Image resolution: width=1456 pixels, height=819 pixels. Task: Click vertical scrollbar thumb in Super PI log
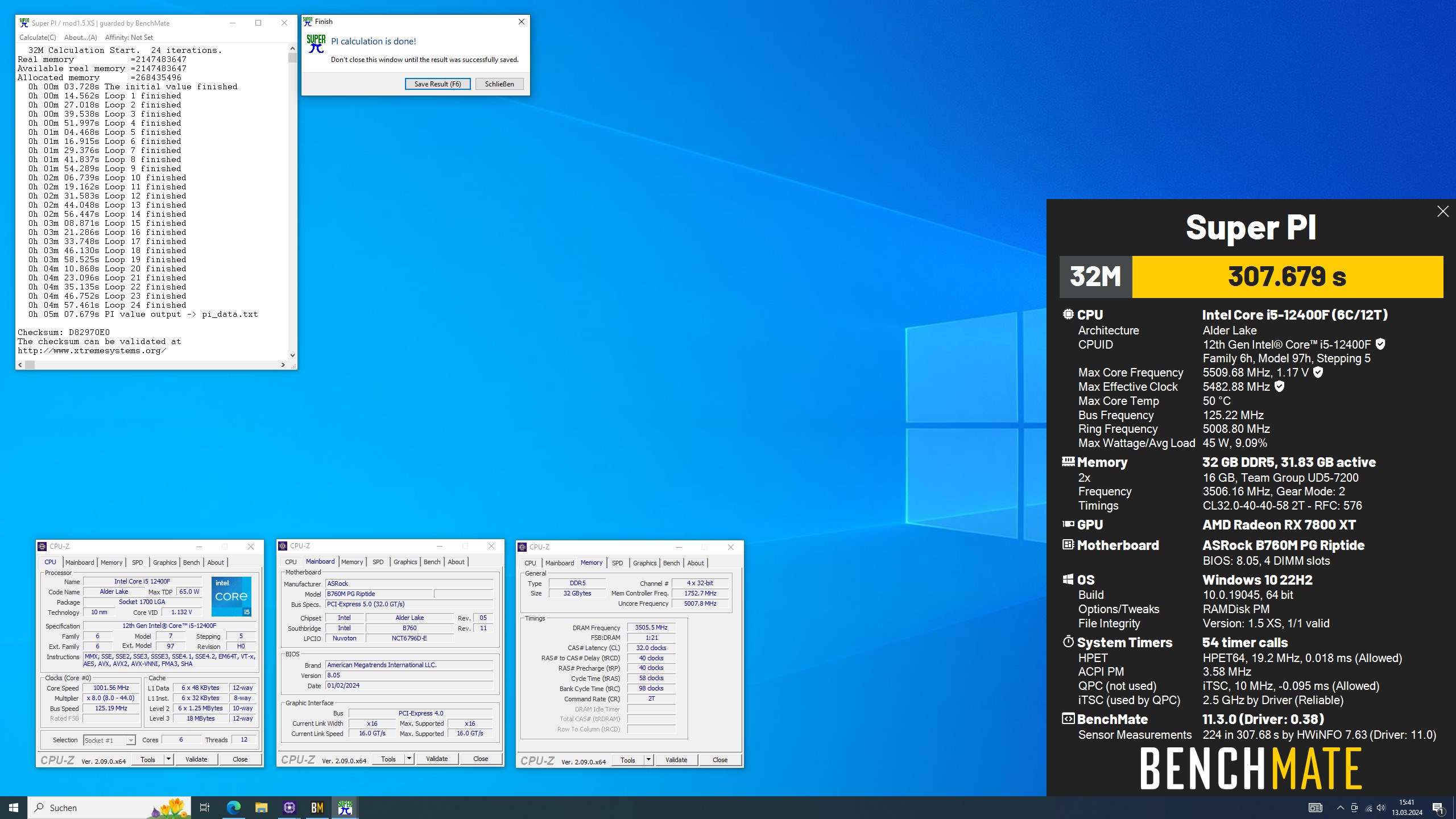tap(292, 57)
